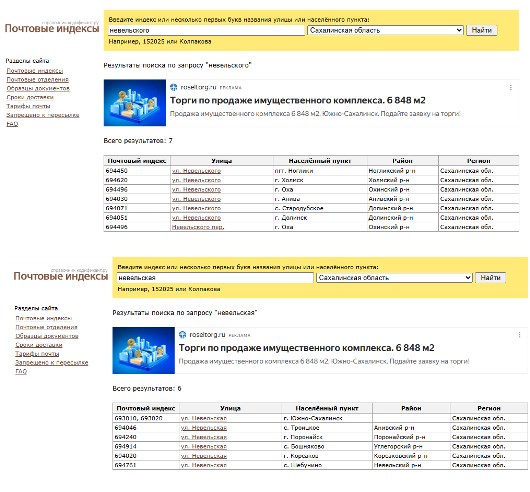Click roseltorg.ru globe icon on "невельского" page
530x492 pixels.
(174, 87)
